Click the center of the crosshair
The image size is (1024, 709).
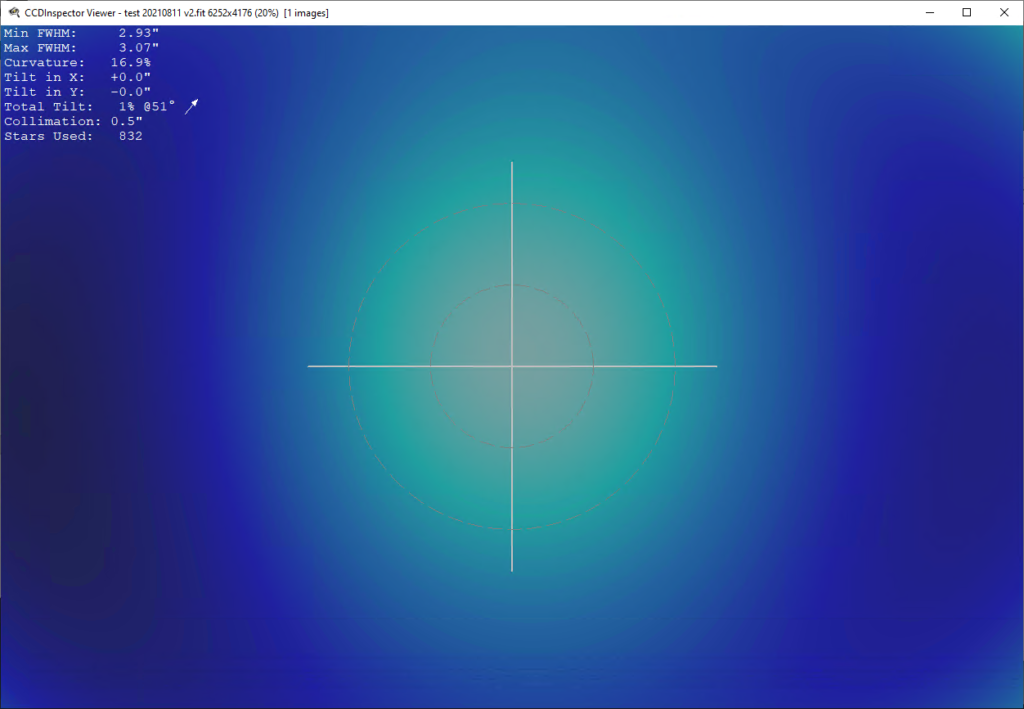(512, 366)
